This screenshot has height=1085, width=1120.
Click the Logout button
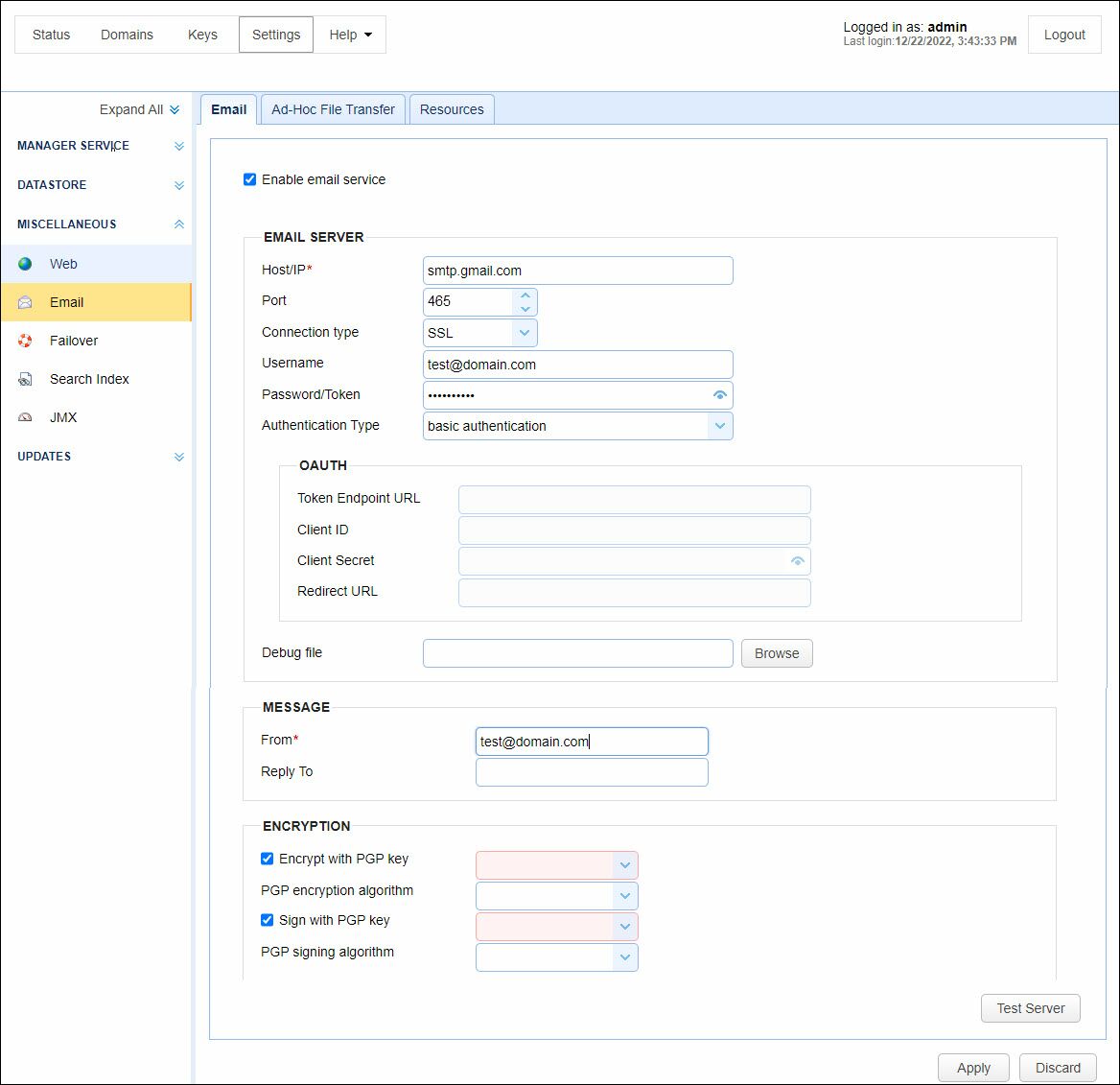tap(1064, 35)
